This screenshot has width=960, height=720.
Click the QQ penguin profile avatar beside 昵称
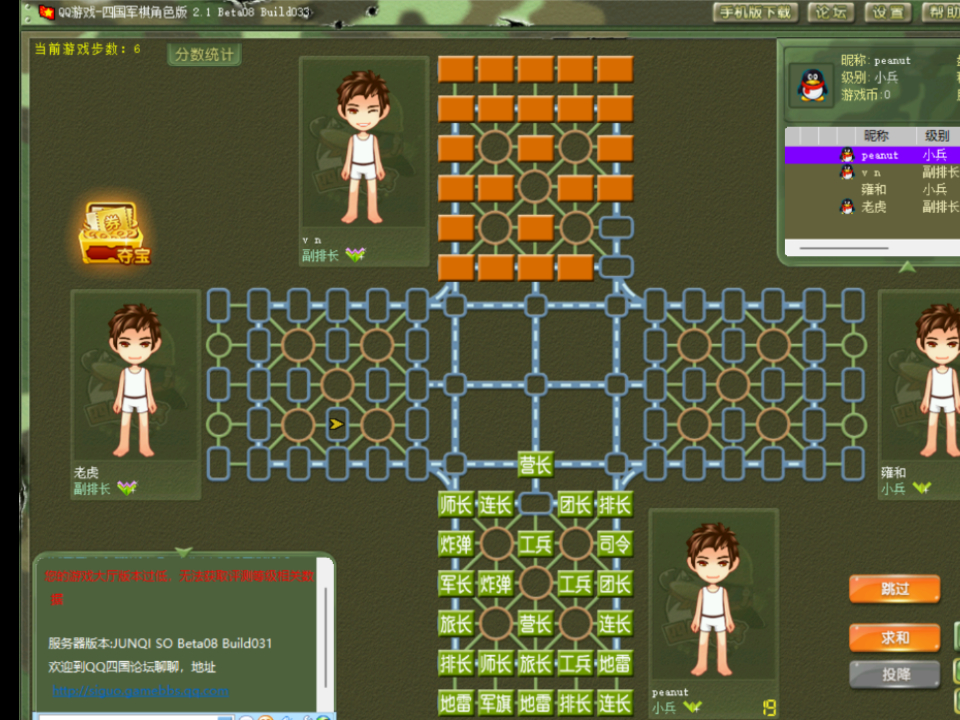click(x=812, y=85)
